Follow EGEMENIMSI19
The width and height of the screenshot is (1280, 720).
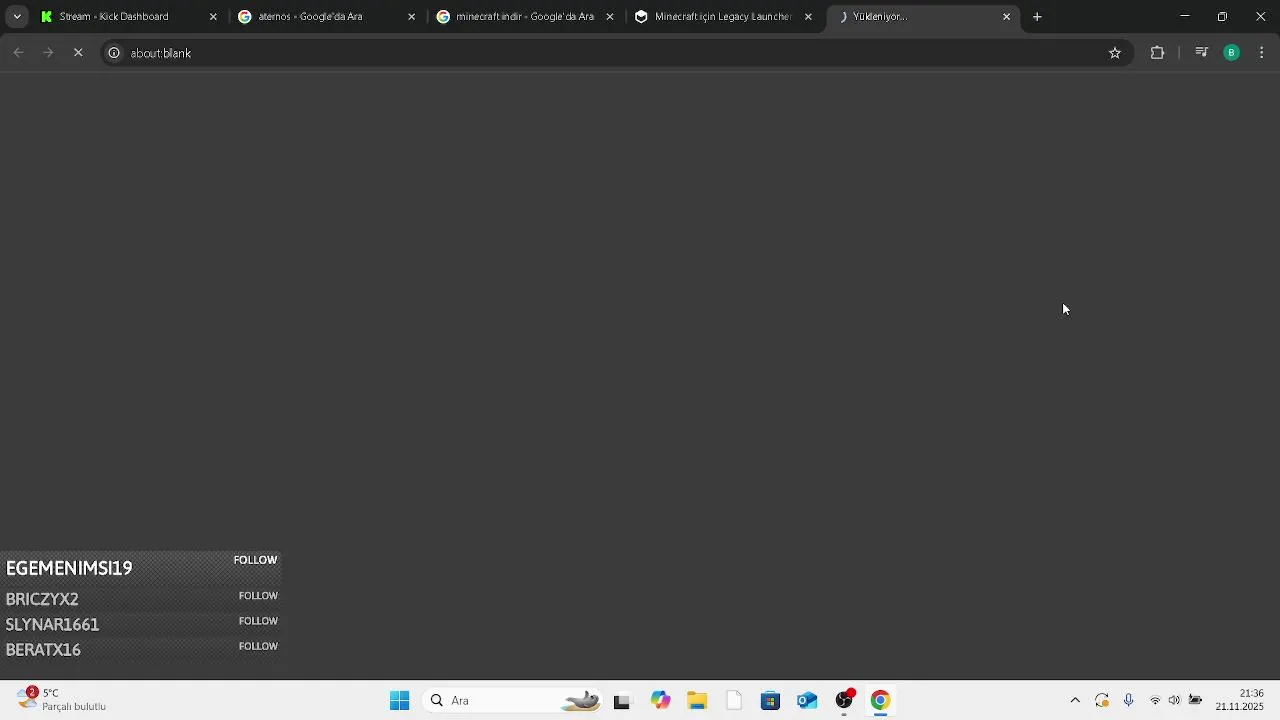click(x=255, y=560)
